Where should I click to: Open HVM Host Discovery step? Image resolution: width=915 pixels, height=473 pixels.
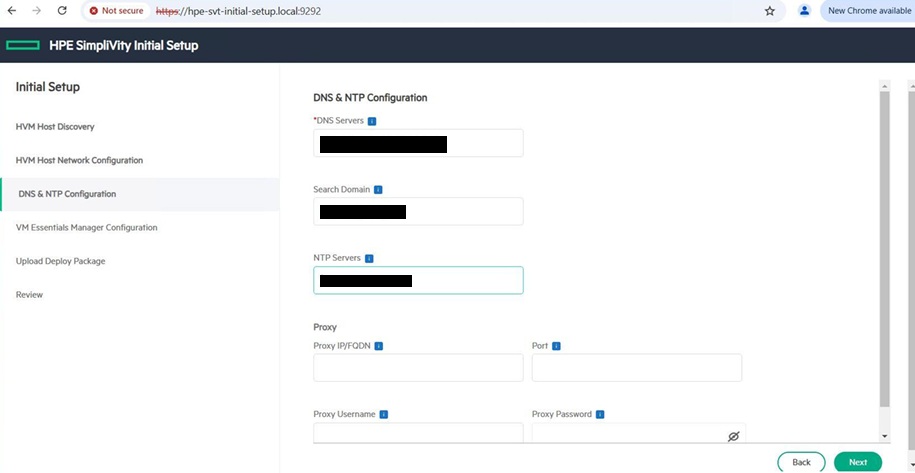click(55, 127)
